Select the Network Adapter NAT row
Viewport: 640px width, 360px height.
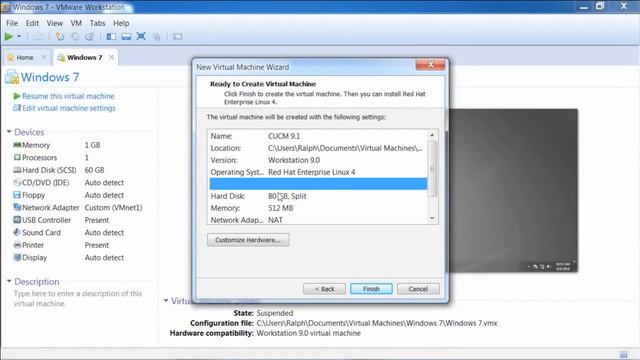[318, 220]
